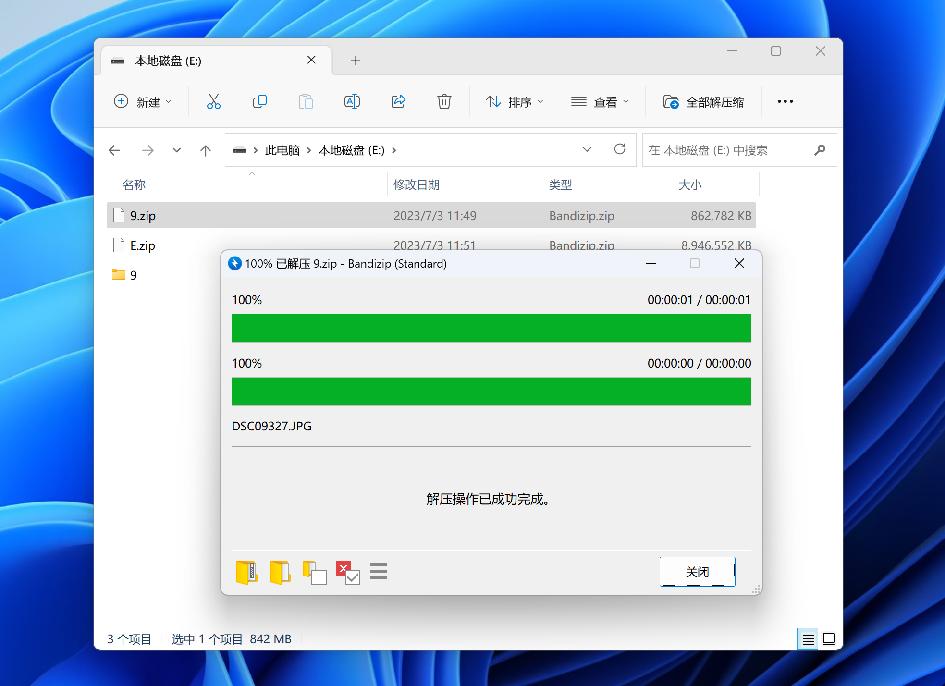Switch to details layout at status bar

click(806, 638)
